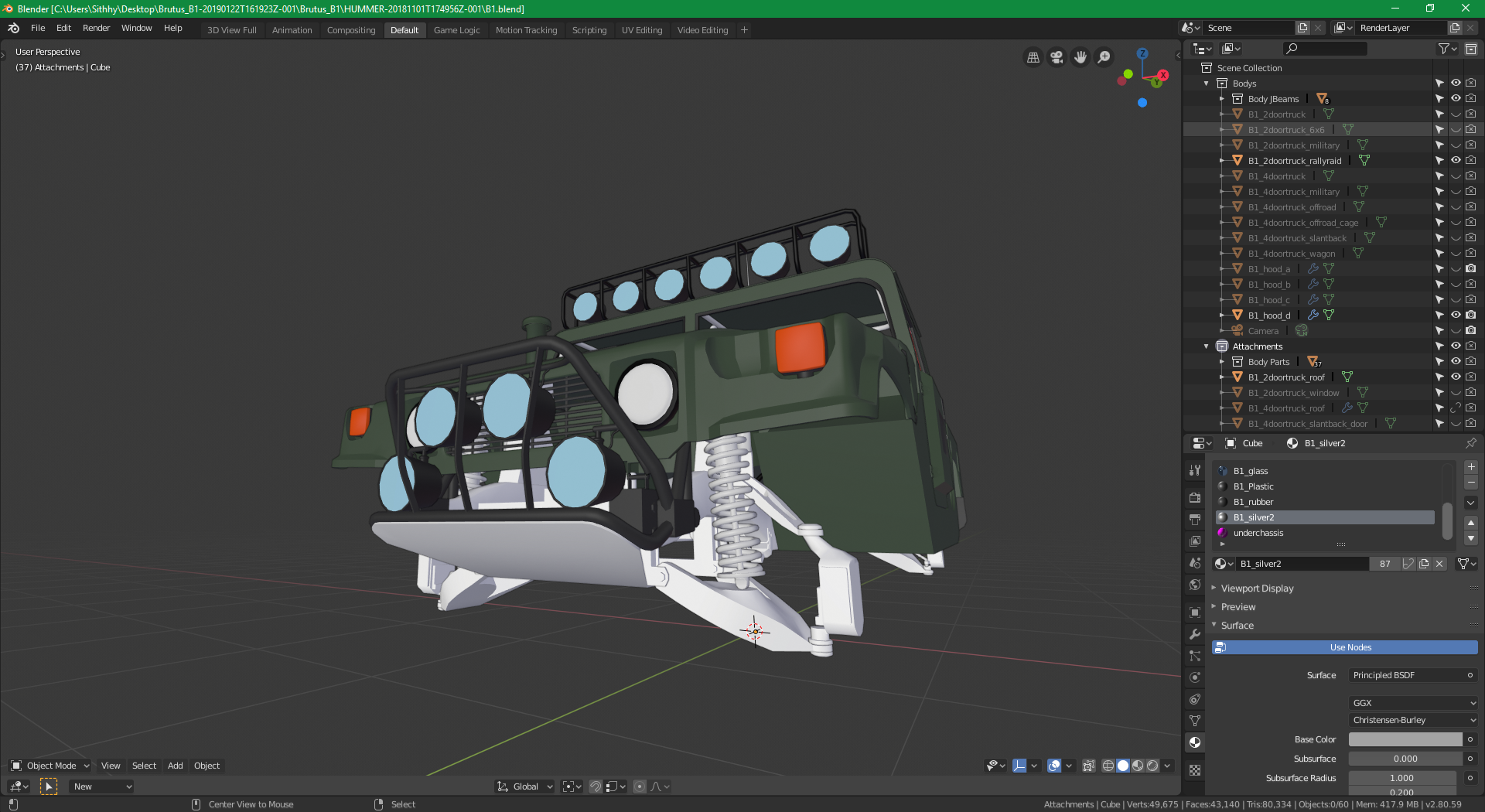This screenshot has width=1485, height=812.
Task: Select the B1_glass material slot
Action: (1251, 471)
